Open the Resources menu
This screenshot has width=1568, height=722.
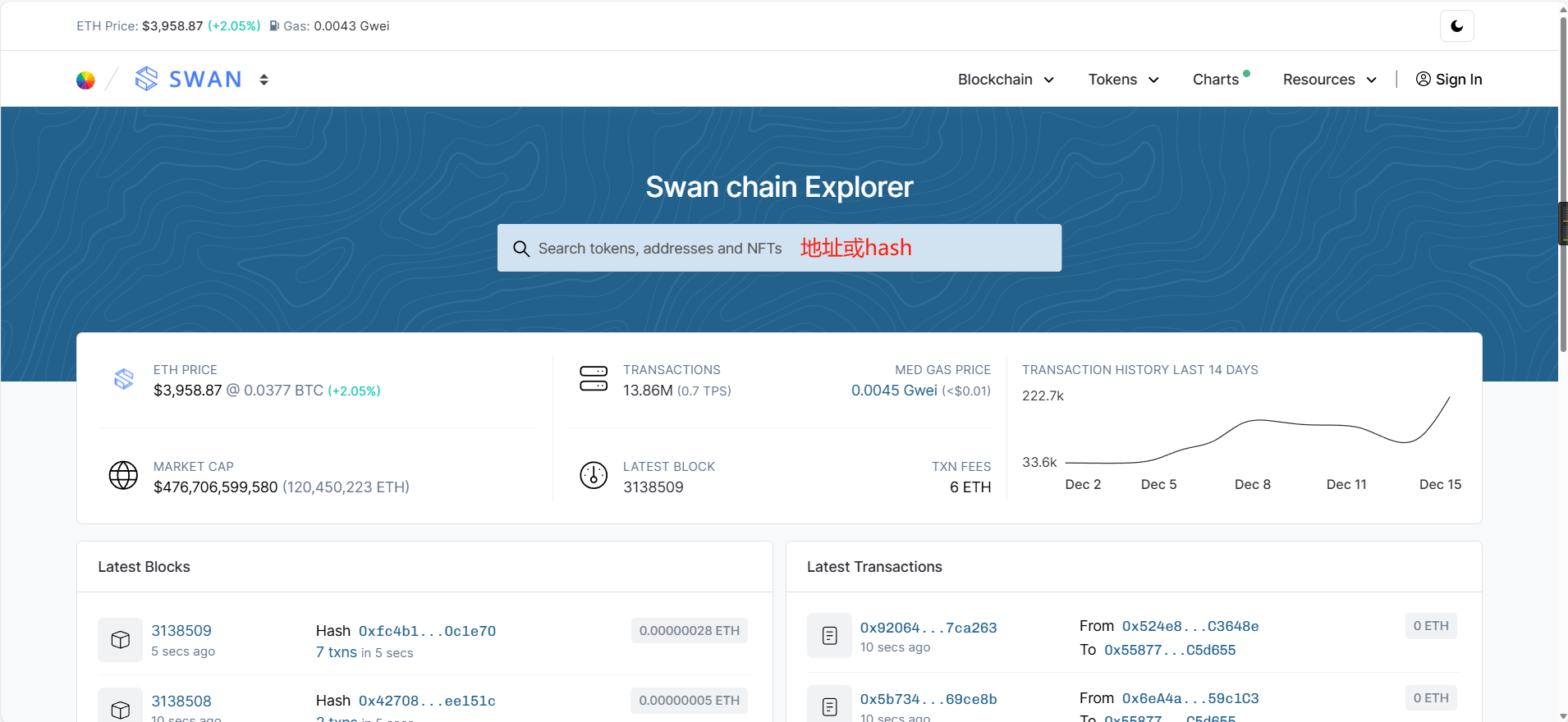(1330, 80)
